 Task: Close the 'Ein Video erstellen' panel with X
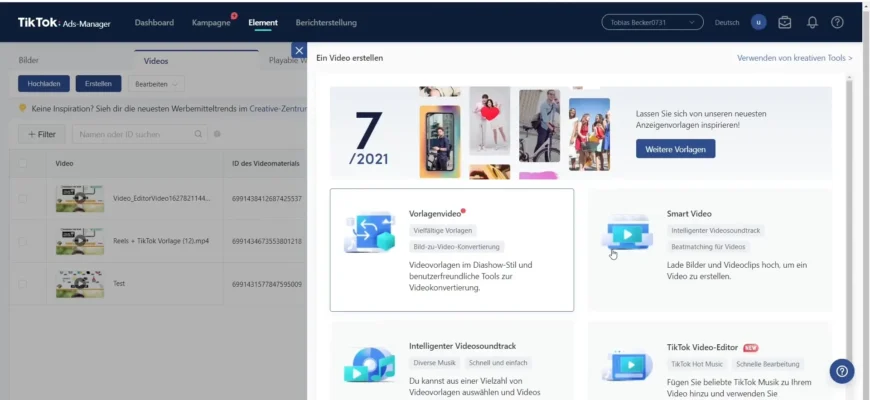(299, 50)
